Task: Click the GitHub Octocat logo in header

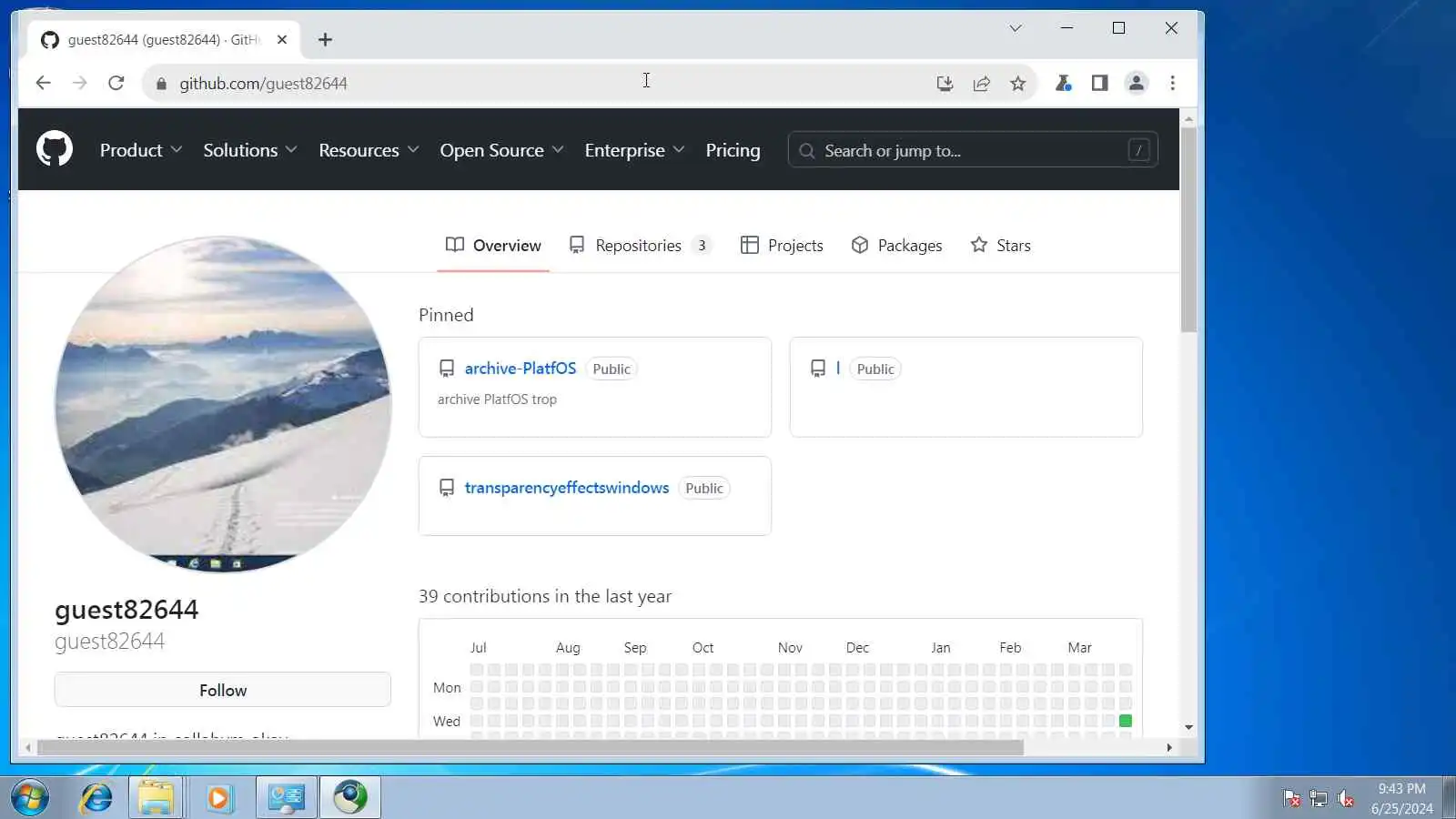Action: click(x=55, y=149)
